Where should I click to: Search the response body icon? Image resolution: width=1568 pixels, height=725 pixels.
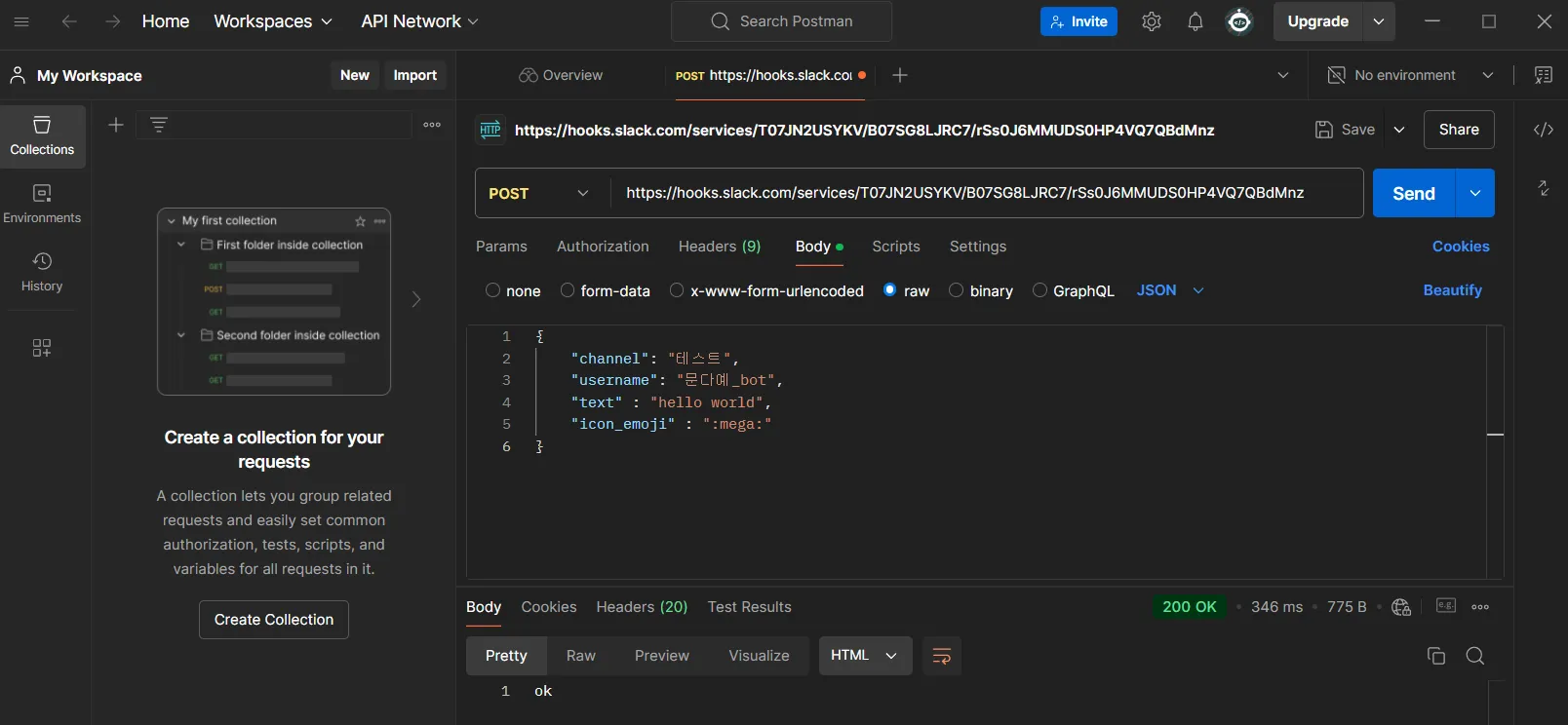pyautogui.click(x=1475, y=656)
